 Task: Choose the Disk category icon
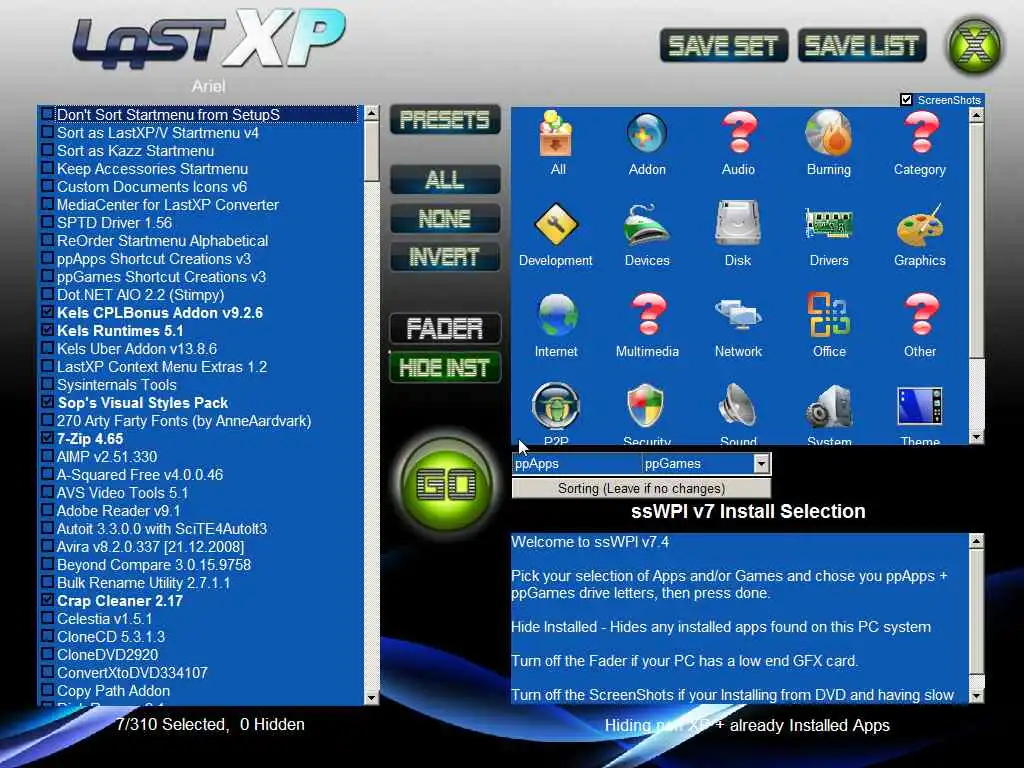coord(738,224)
